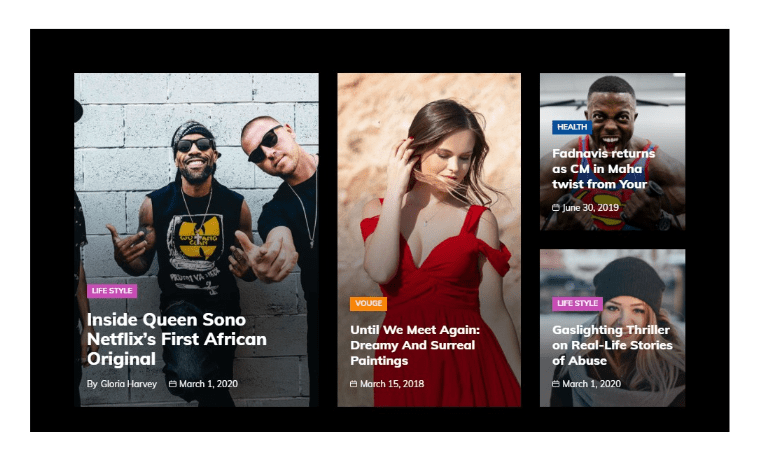
Task: Open the pink LIFE STYLE tag on Queen Sono post
Action: 112,291
